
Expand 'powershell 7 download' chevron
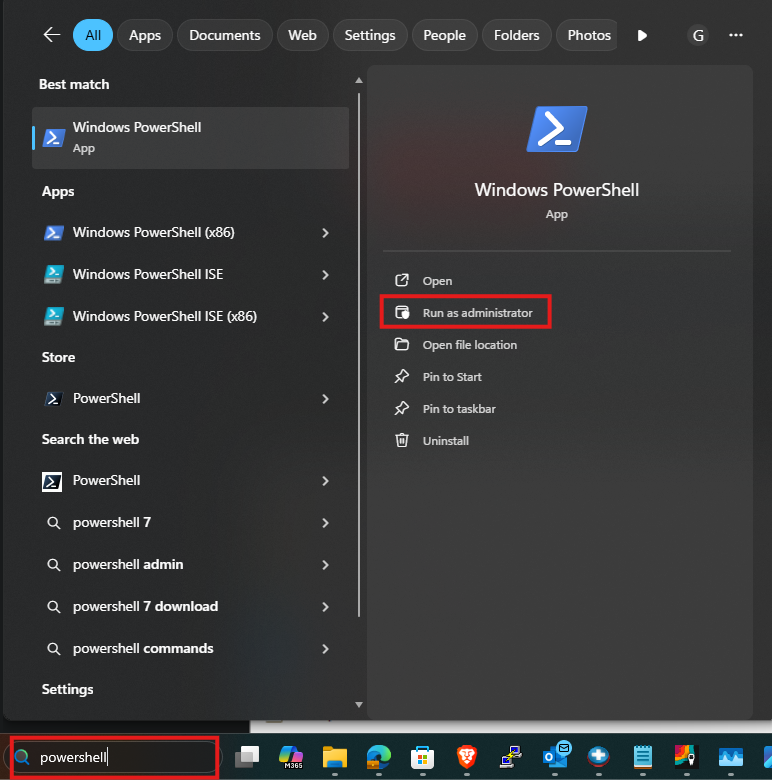tap(325, 607)
